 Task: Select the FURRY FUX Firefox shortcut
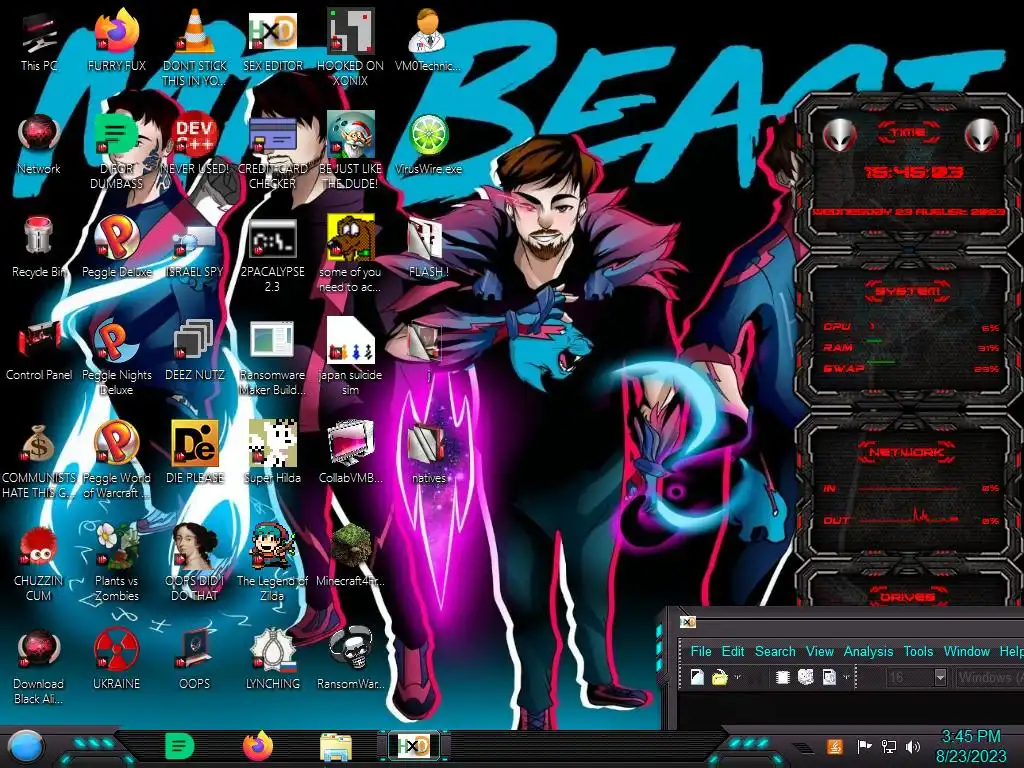(x=116, y=42)
